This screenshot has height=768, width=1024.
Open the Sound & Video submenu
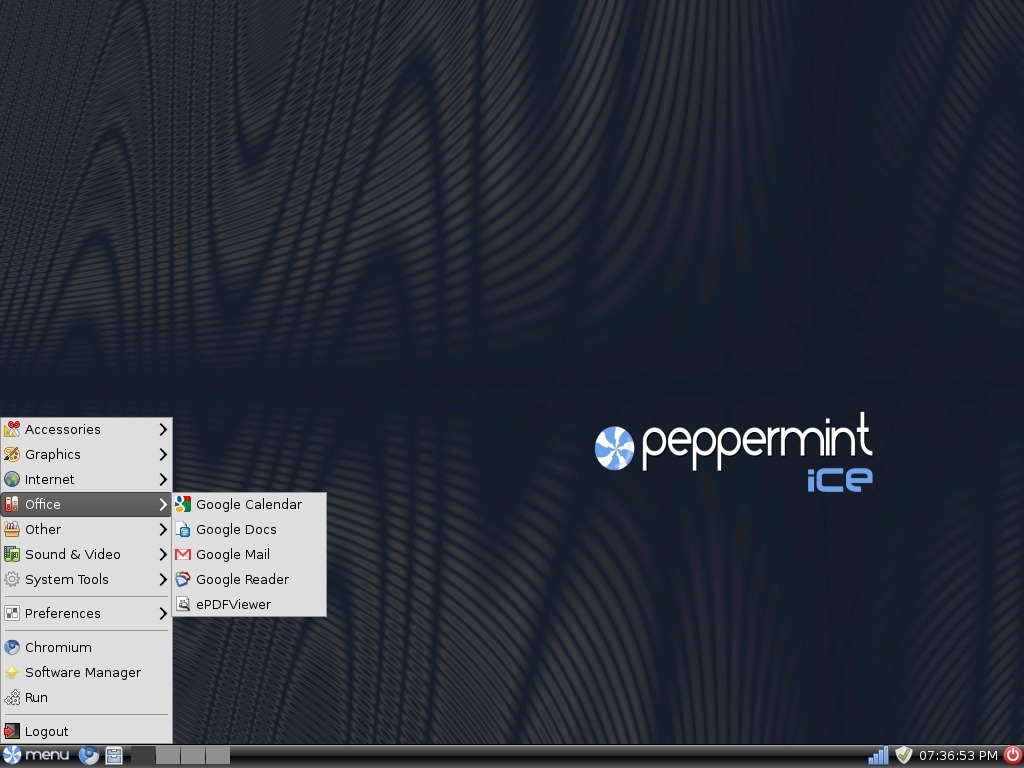tap(86, 554)
